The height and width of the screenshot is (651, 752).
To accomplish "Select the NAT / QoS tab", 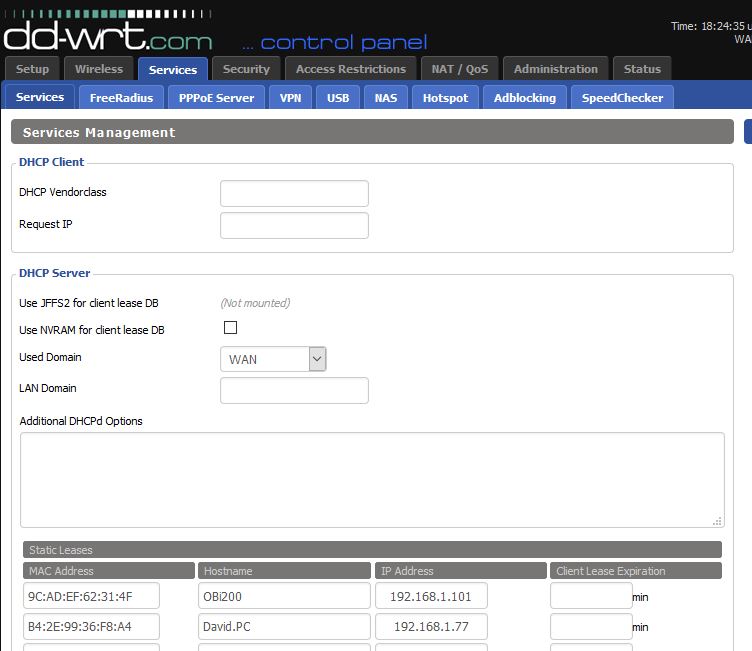I will pos(460,69).
